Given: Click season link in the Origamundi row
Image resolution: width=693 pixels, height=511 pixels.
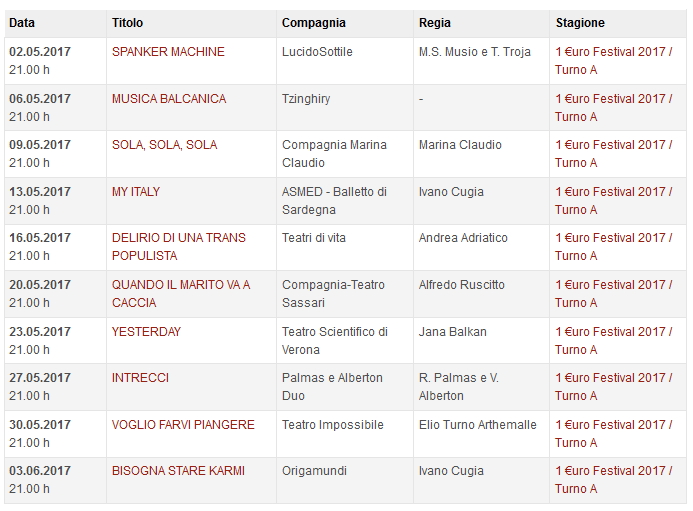Looking at the screenshot, I should (614, 471).
